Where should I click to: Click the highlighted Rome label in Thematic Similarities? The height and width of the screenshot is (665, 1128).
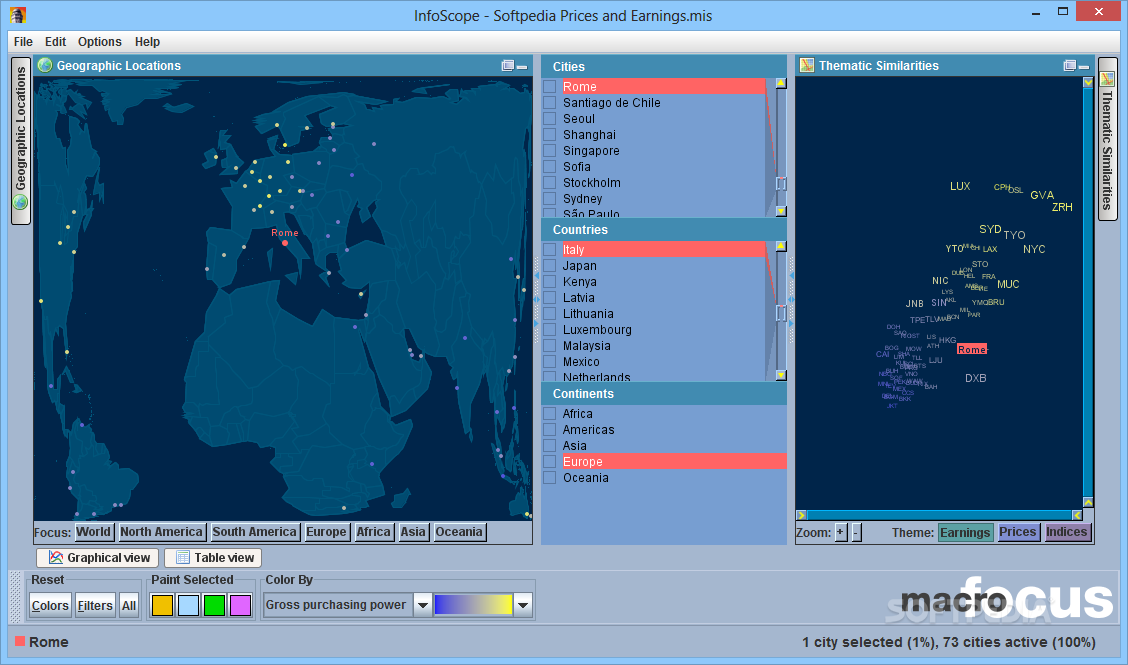971,349
